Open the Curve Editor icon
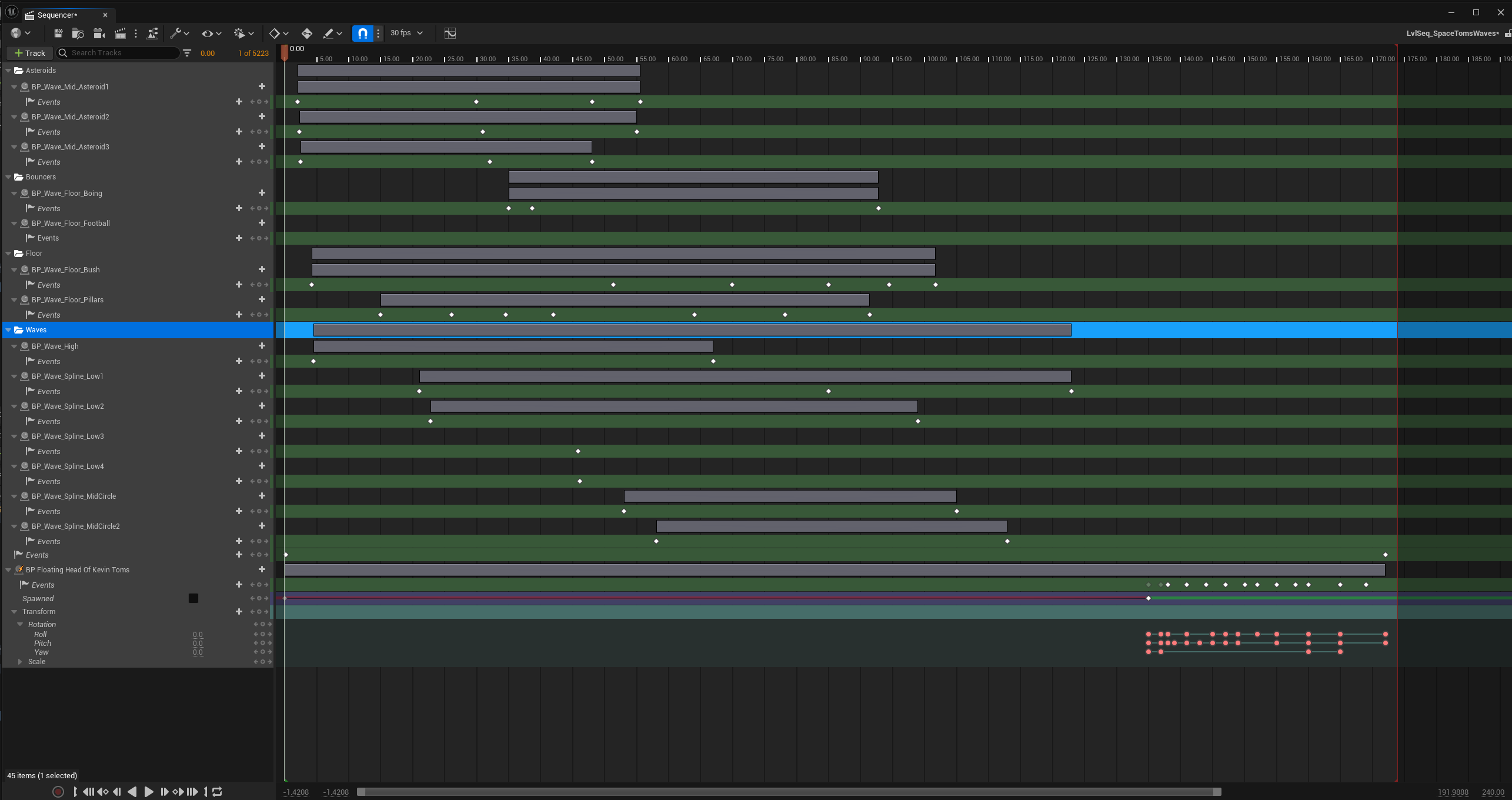The image size is (1512, 800). tap(450, 34)
